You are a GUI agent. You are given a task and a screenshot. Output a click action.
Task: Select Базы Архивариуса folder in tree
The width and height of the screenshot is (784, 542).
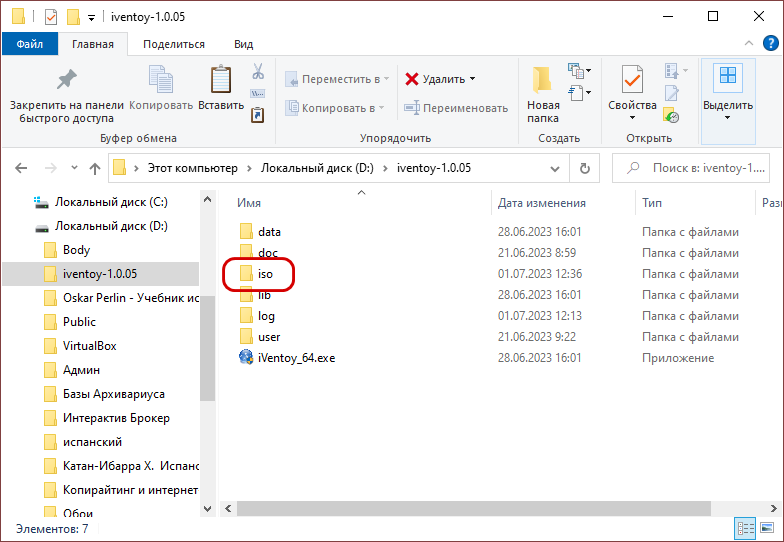coord(104,394)
